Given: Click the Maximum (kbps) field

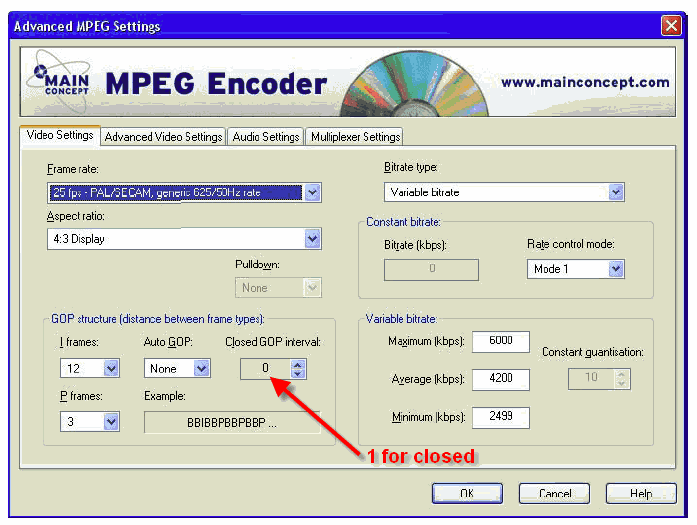Looking at the screenshot, I should [501, 341].
